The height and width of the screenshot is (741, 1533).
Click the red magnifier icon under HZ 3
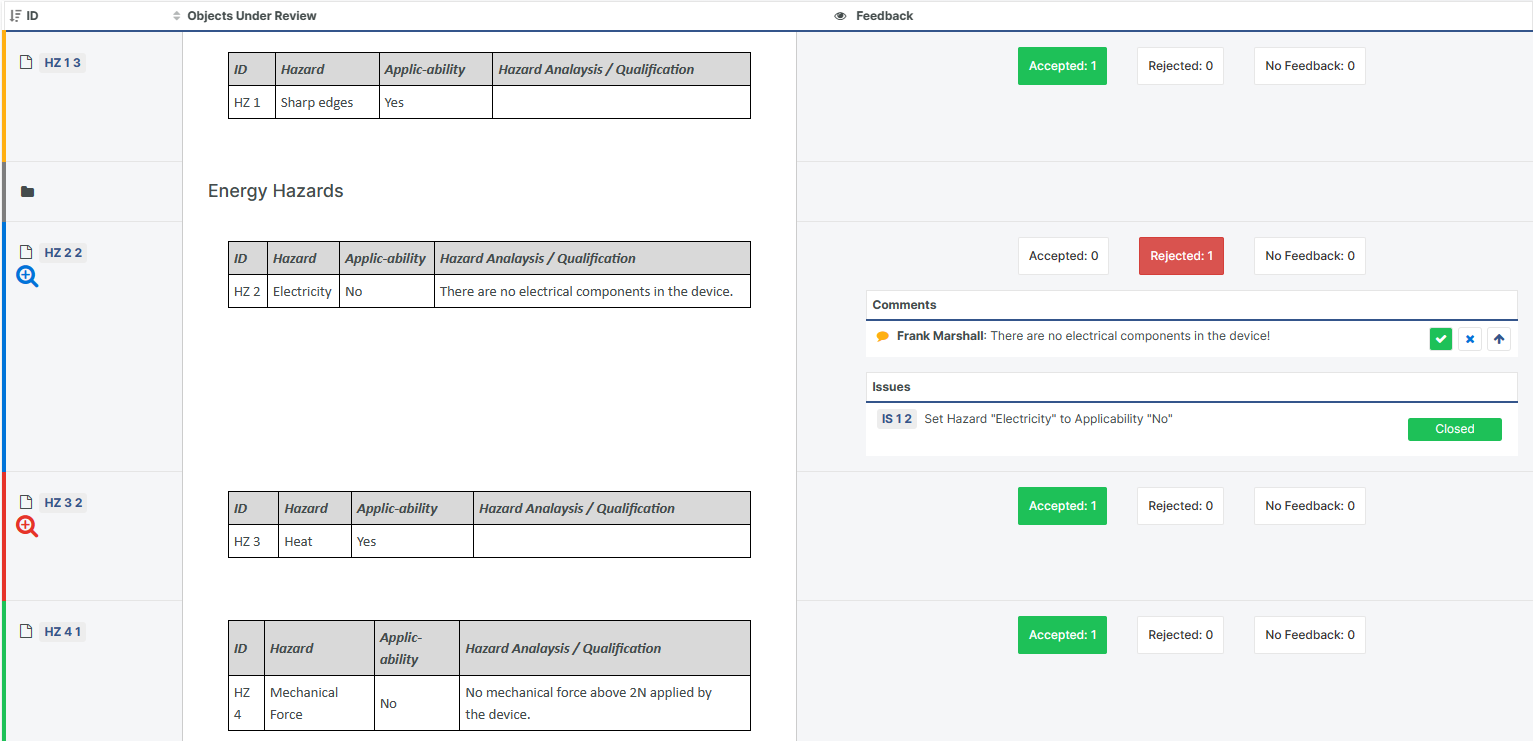(x=27, y=527)
